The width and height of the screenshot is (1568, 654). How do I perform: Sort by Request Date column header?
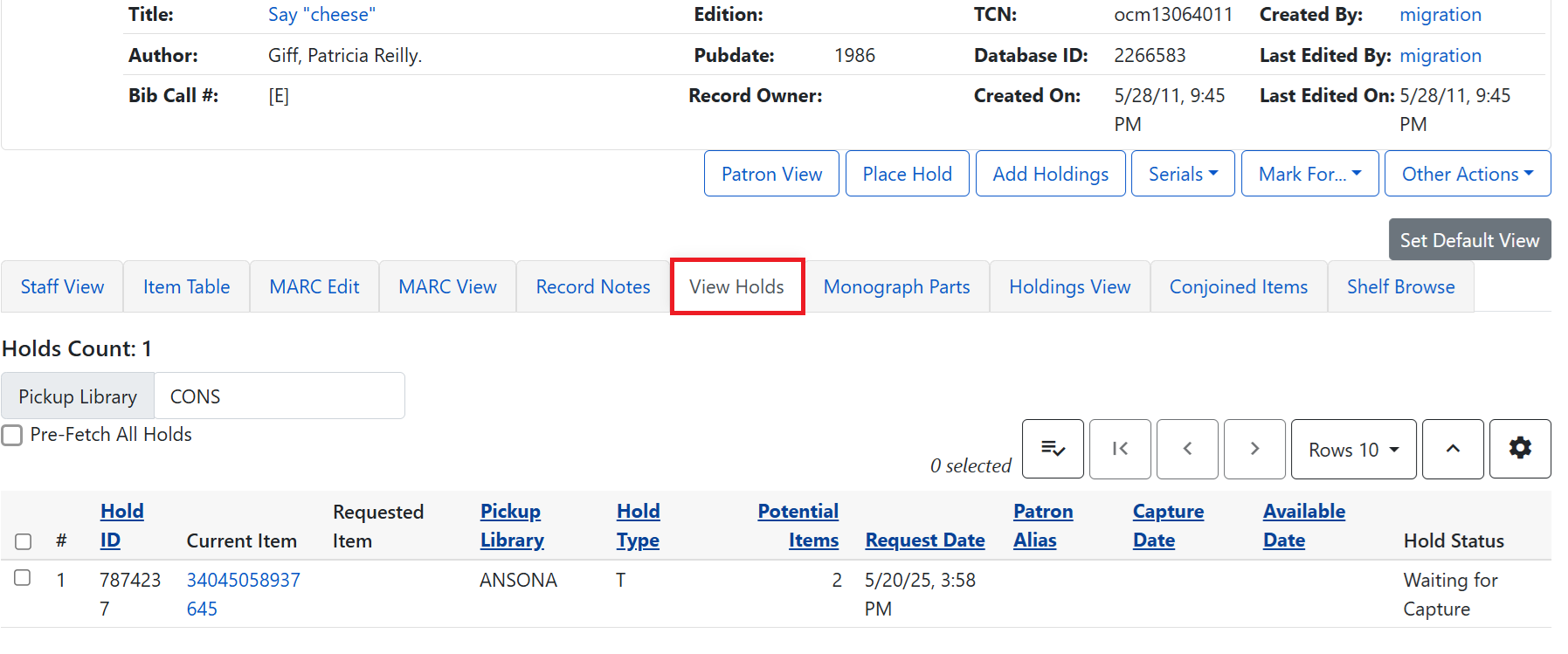(x=924, y=540)
